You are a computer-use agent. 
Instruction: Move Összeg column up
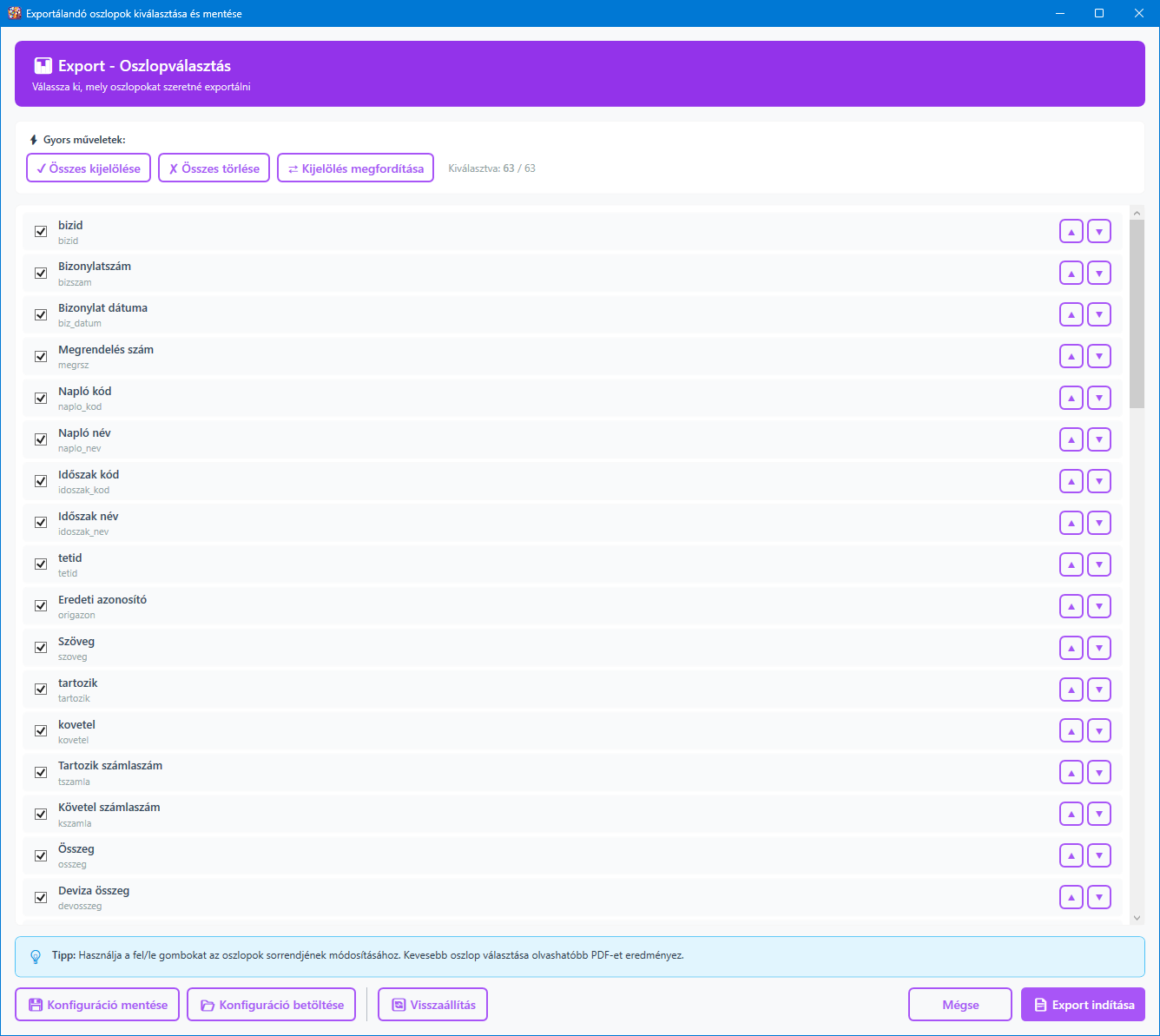[x=1071, y=856]
